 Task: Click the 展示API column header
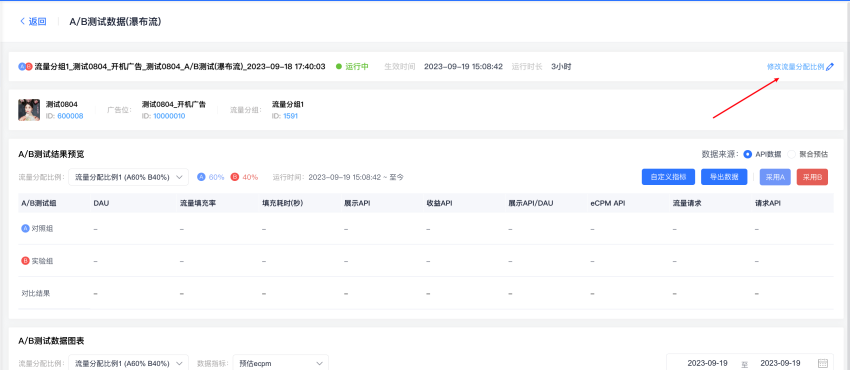point(358,203)
